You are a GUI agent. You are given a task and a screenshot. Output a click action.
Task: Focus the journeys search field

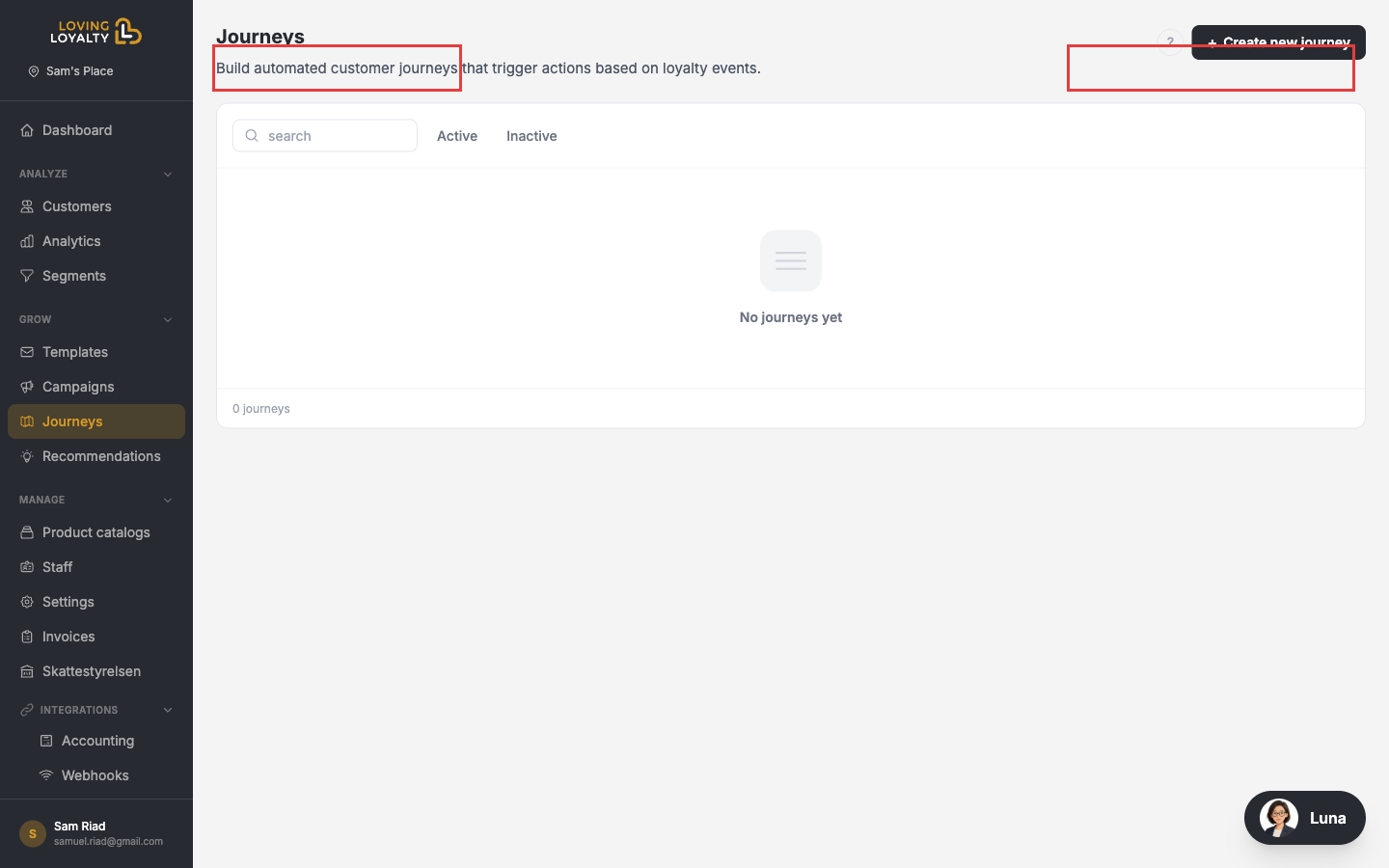[325, 136]
